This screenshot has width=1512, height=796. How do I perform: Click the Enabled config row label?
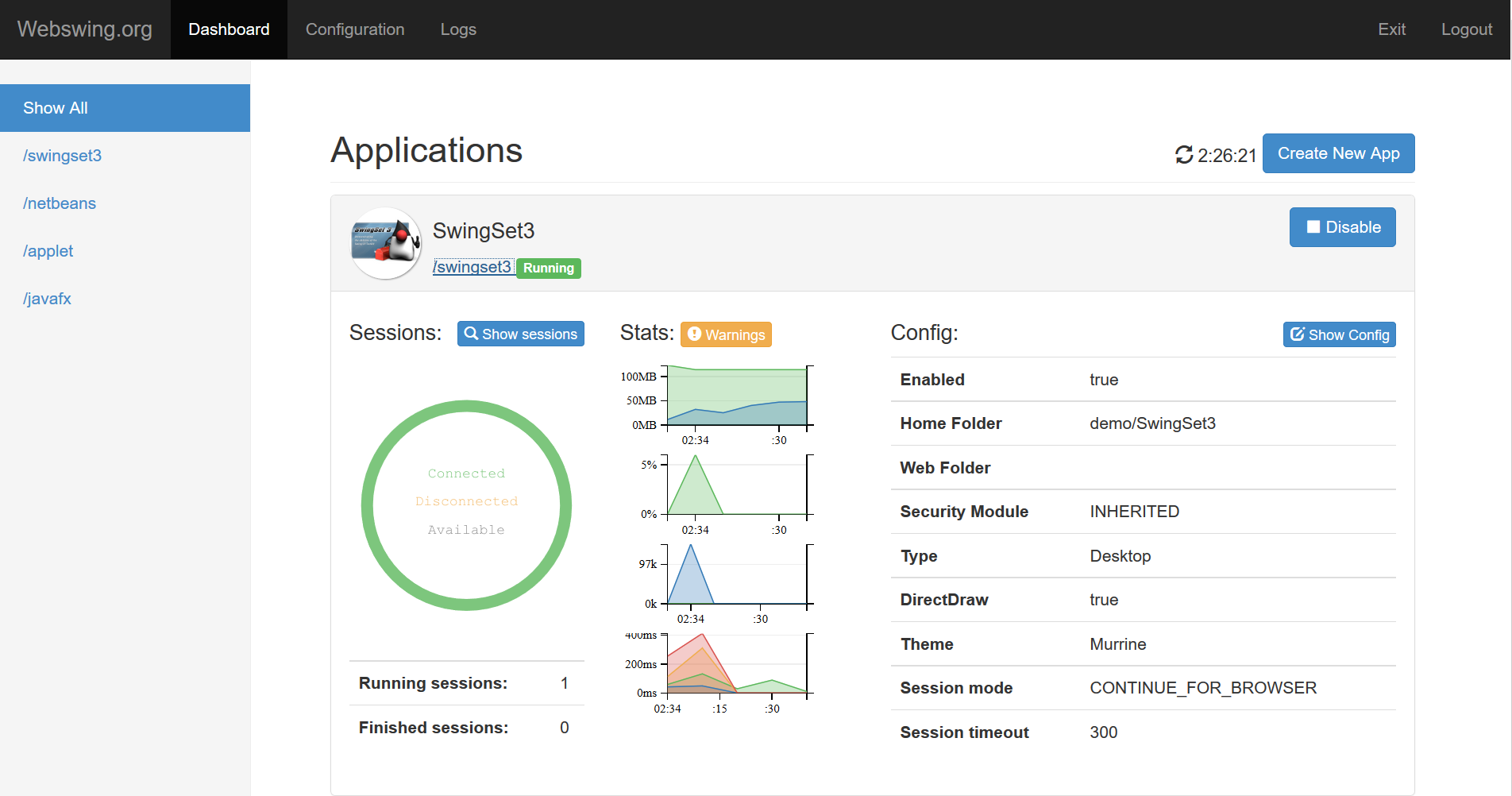click(x=932, y=380)
